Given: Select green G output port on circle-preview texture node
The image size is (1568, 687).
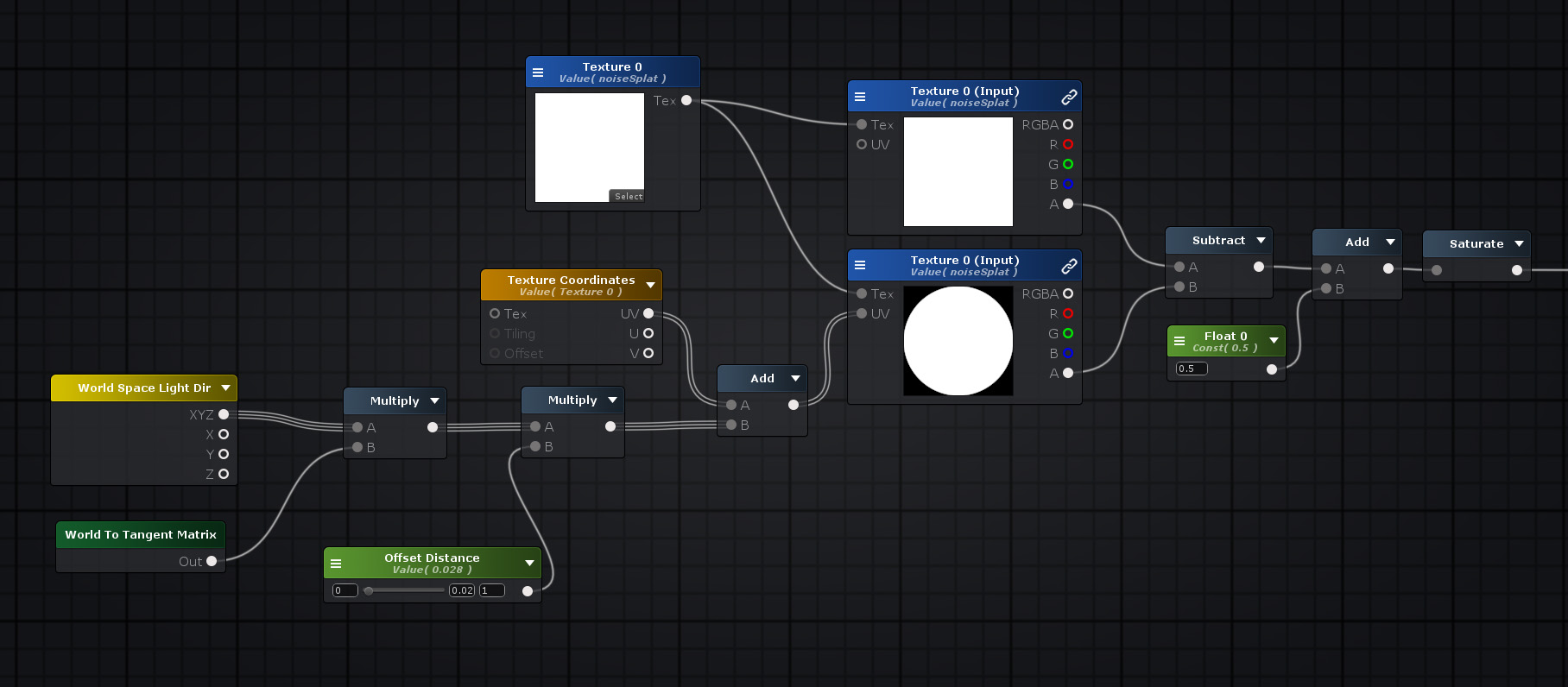Looking at the screenshot, I should pos(1068,333).
